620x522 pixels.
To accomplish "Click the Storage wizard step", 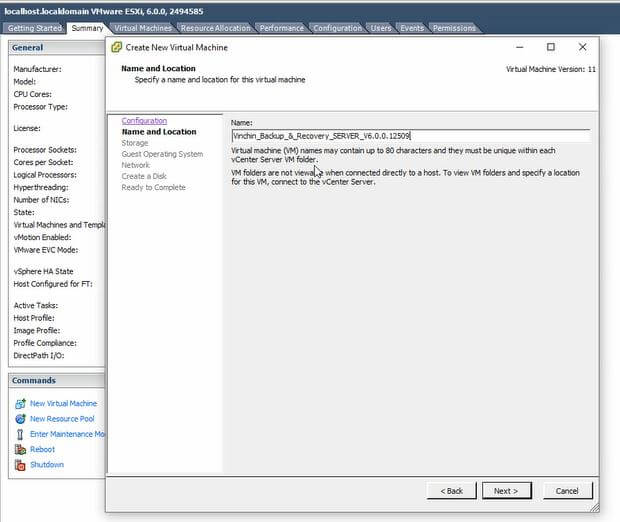I will pos(135,143).
